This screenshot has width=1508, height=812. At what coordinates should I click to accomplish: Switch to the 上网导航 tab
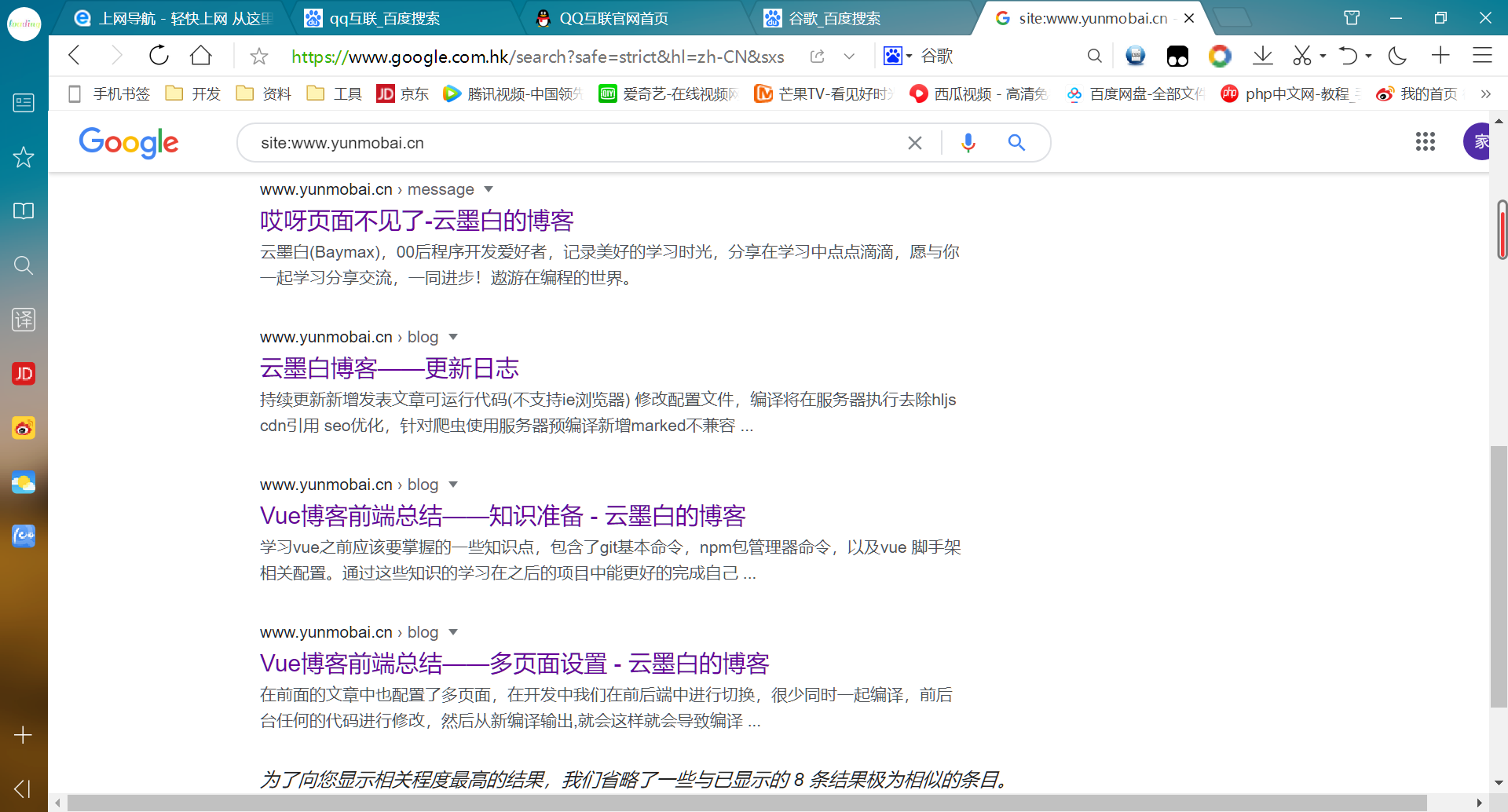click(174, 18)
